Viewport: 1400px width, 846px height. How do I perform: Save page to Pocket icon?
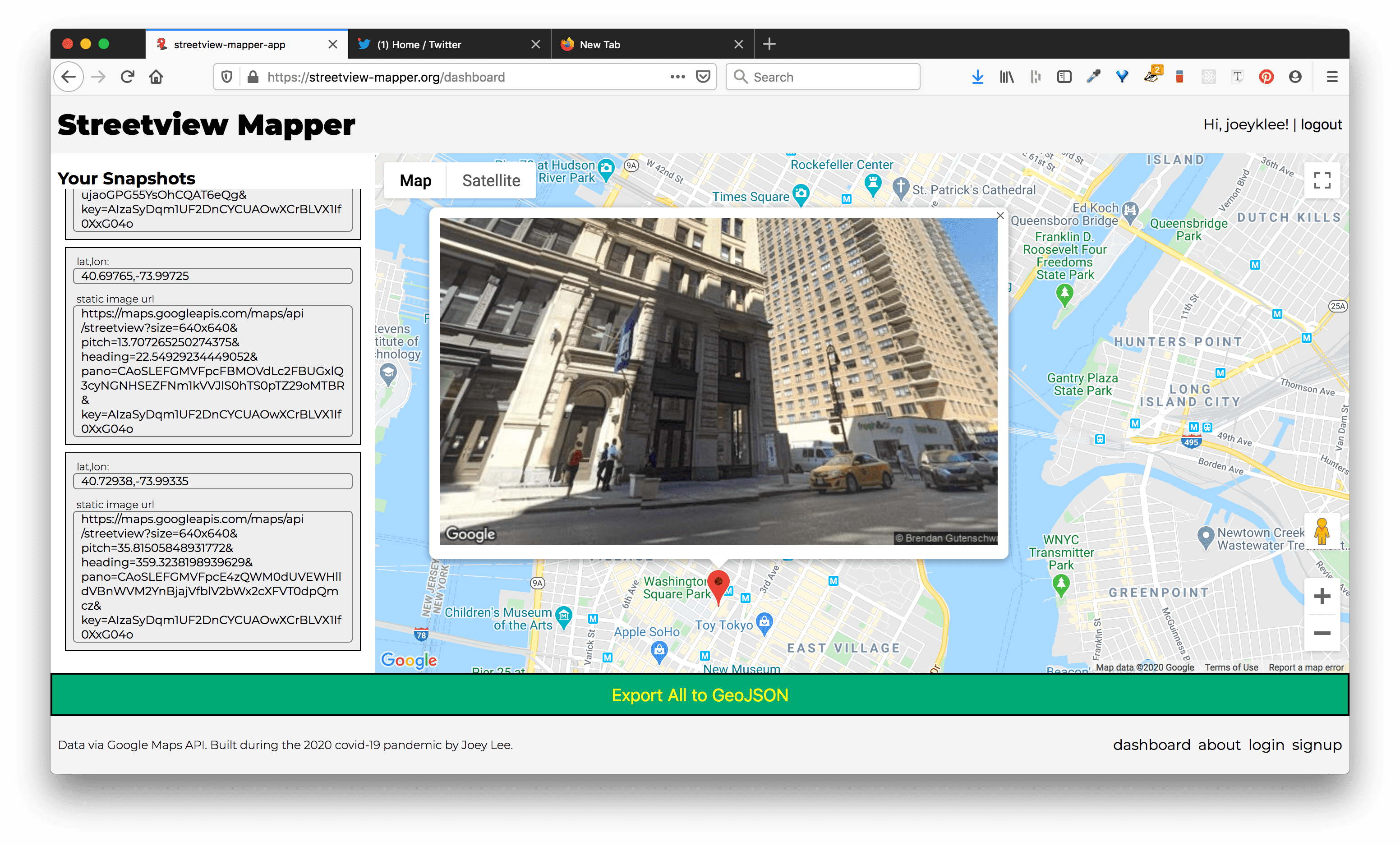pyautogui.click(x=703, y=77)
